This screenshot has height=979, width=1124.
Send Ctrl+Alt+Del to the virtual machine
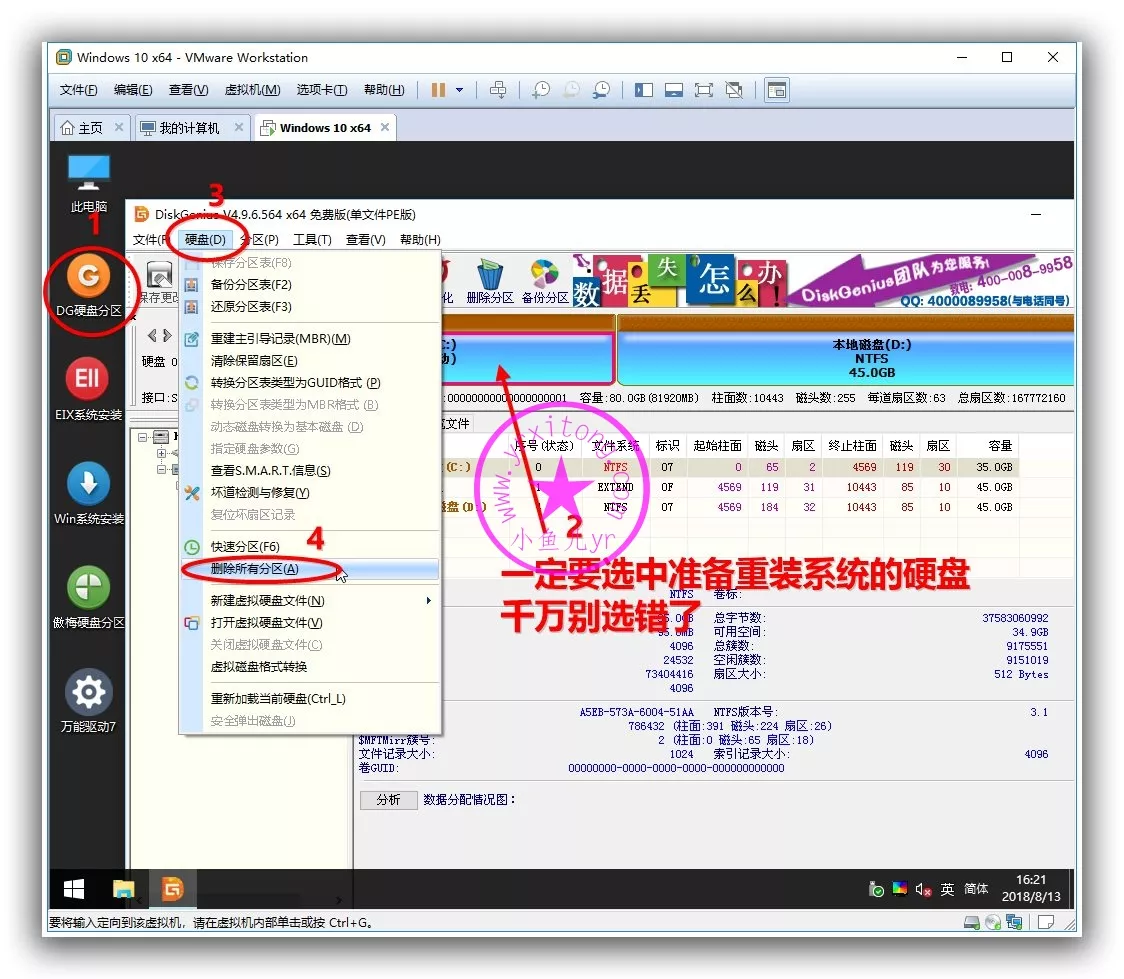[497, 90]
